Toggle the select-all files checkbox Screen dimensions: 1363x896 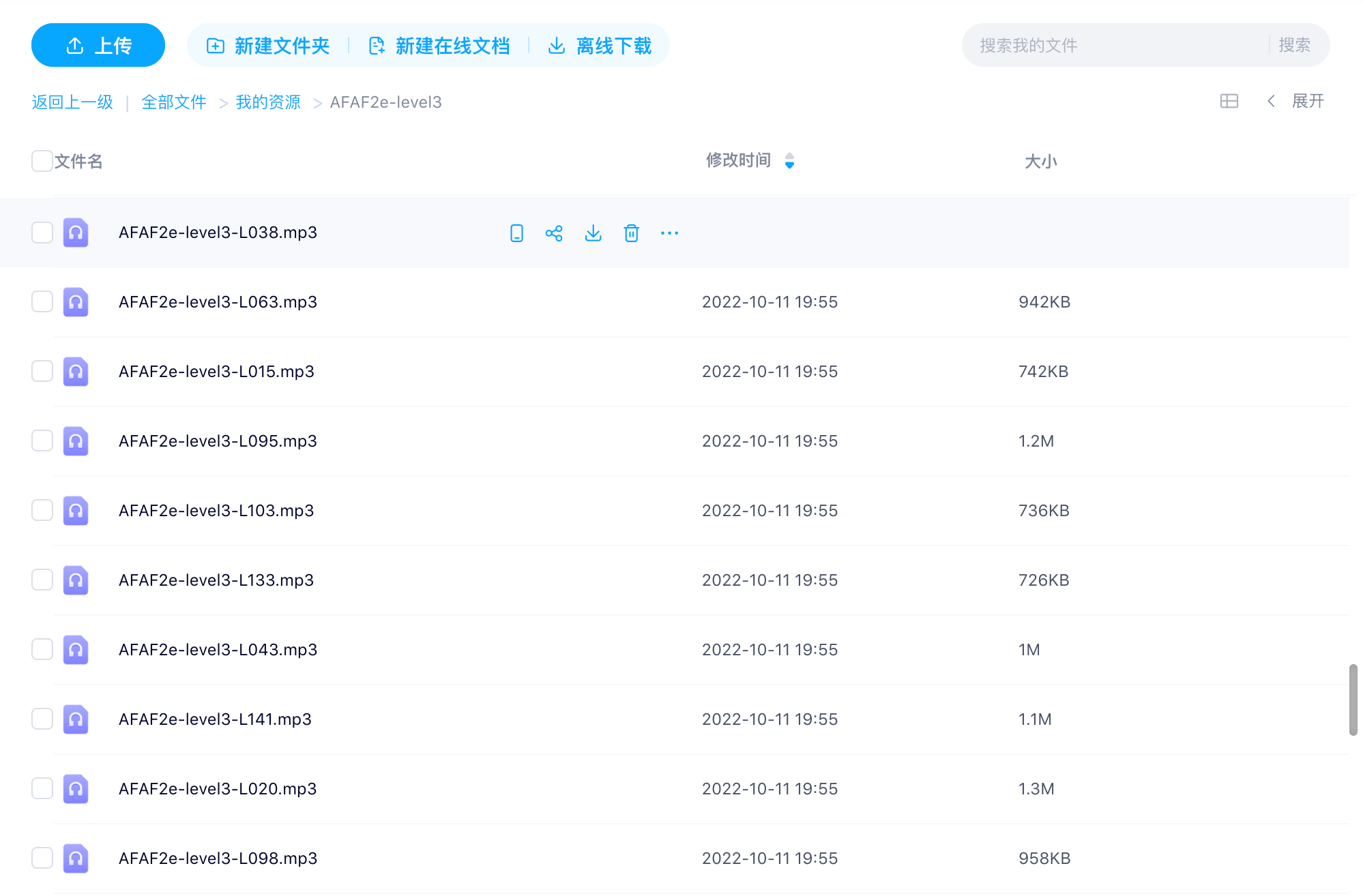coord(42,161)
